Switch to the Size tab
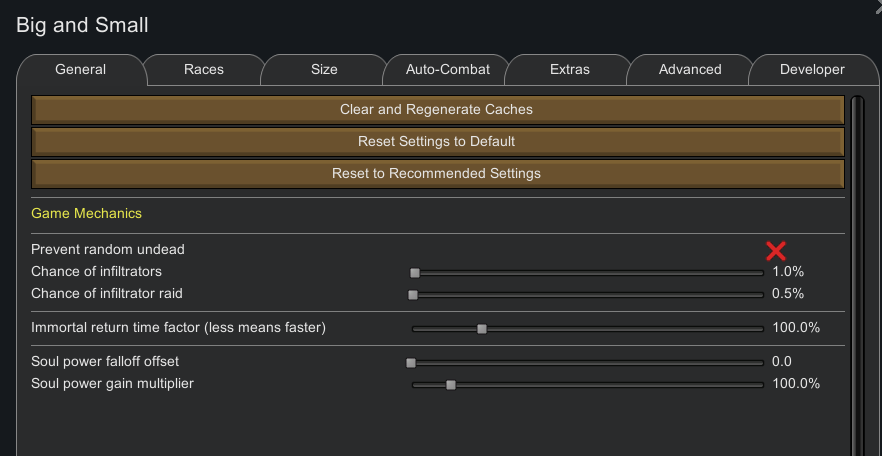Viewport: 882px width, 456px height. pyautogui.click(x=324, y=70)
